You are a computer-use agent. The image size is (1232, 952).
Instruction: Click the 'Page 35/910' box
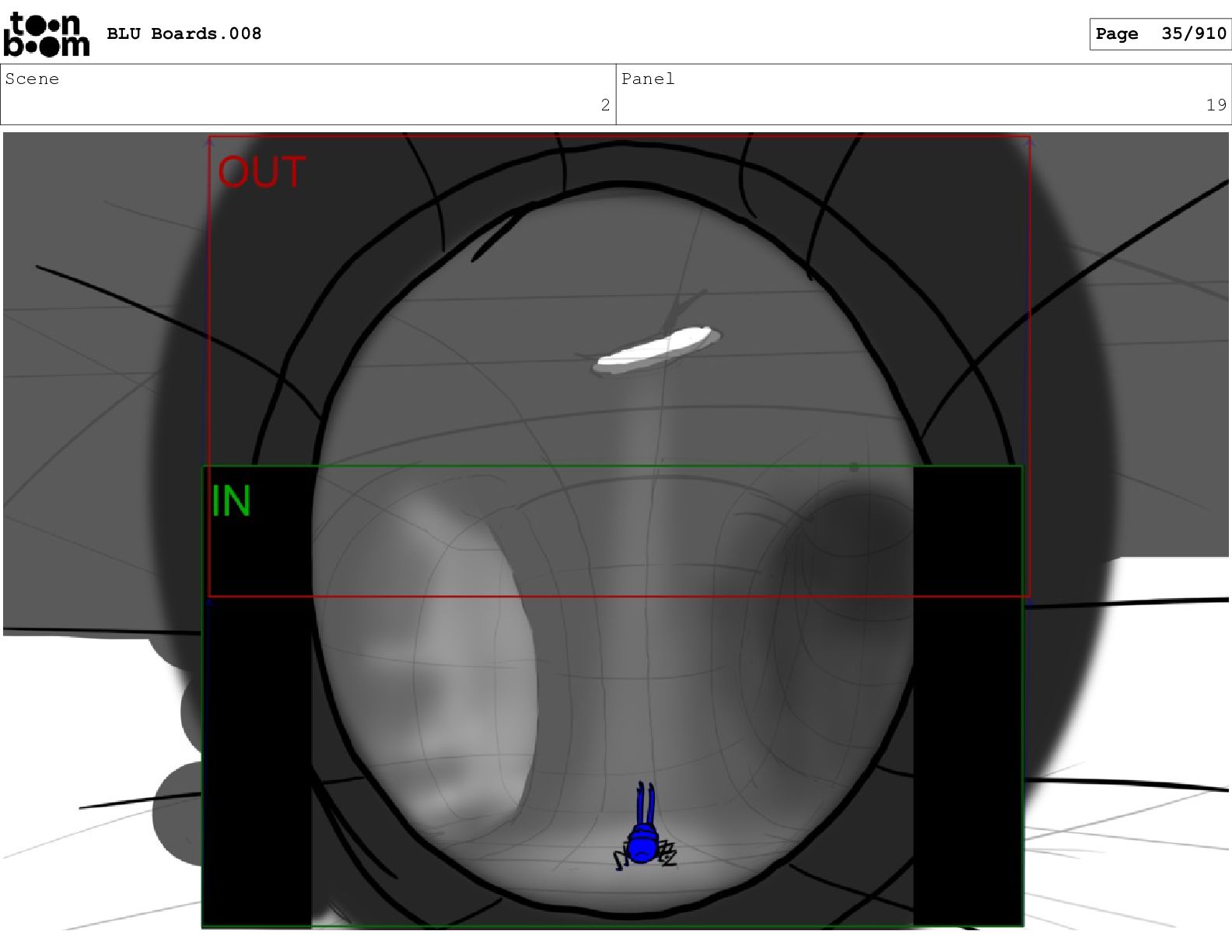[1160, 33]
